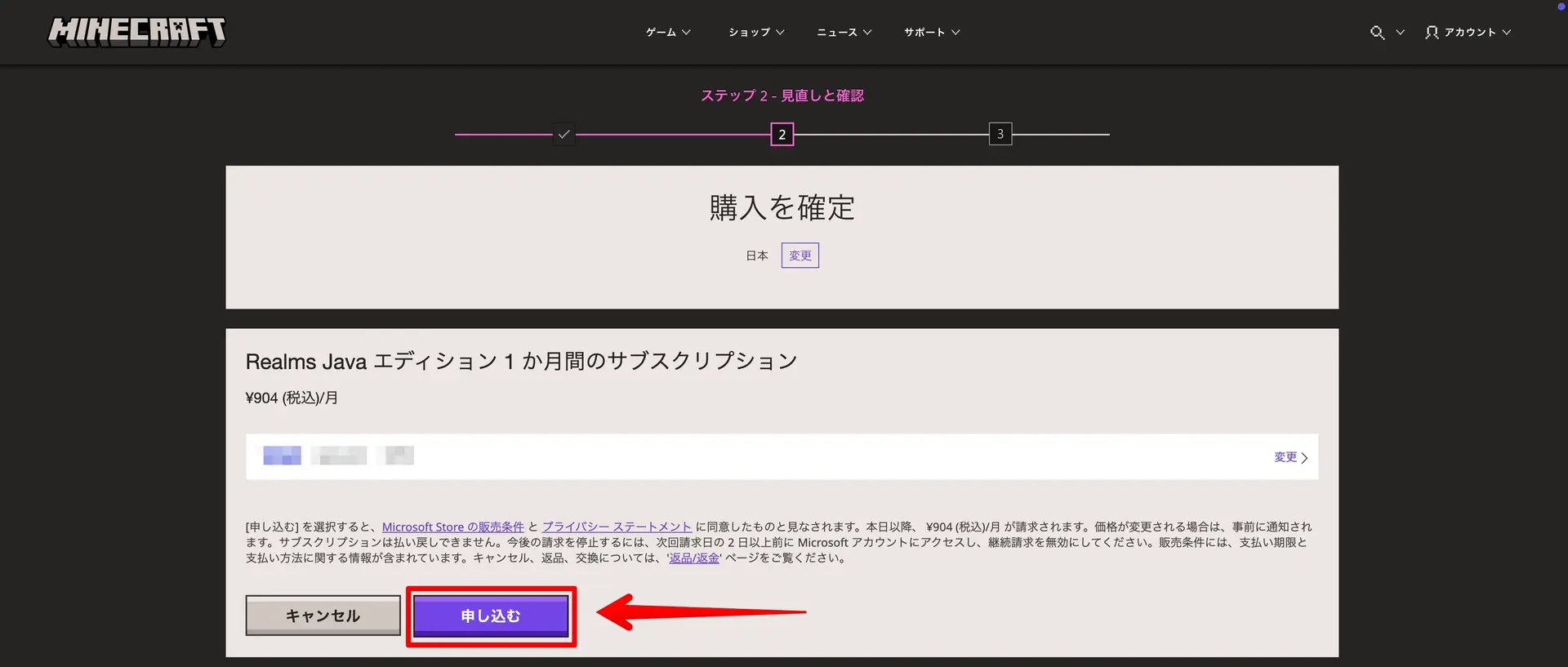Select step 2 progress marker

(x=782, y=135)
